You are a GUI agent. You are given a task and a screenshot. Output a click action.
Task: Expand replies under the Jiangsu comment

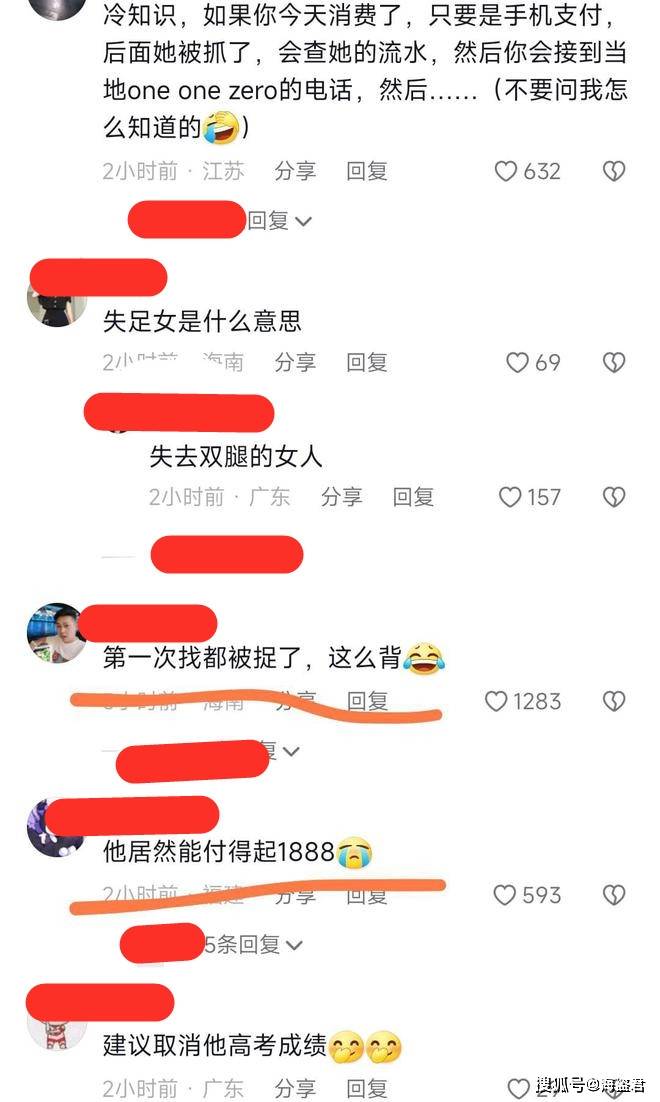pos(278,221)
